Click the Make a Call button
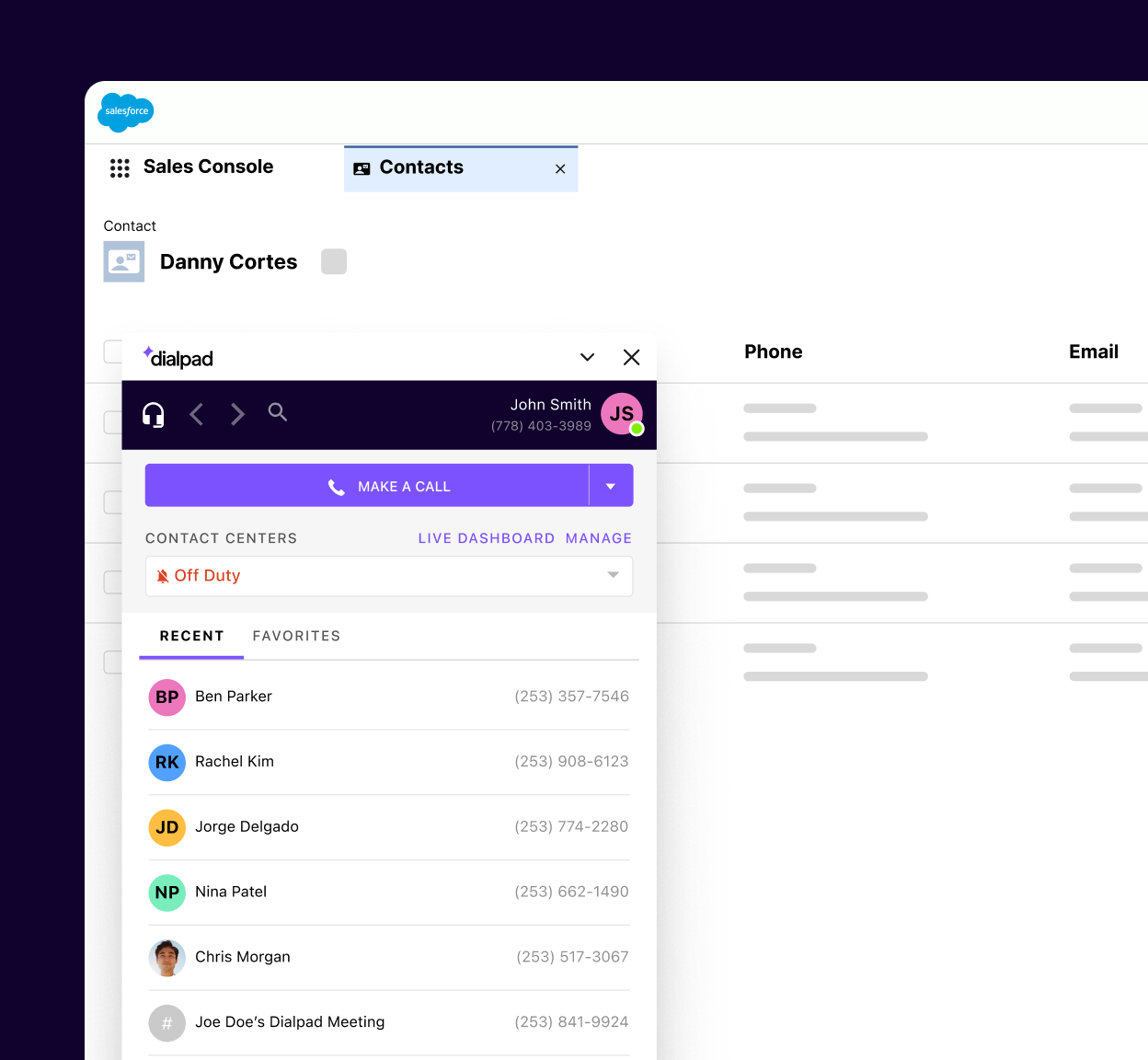 367,486
